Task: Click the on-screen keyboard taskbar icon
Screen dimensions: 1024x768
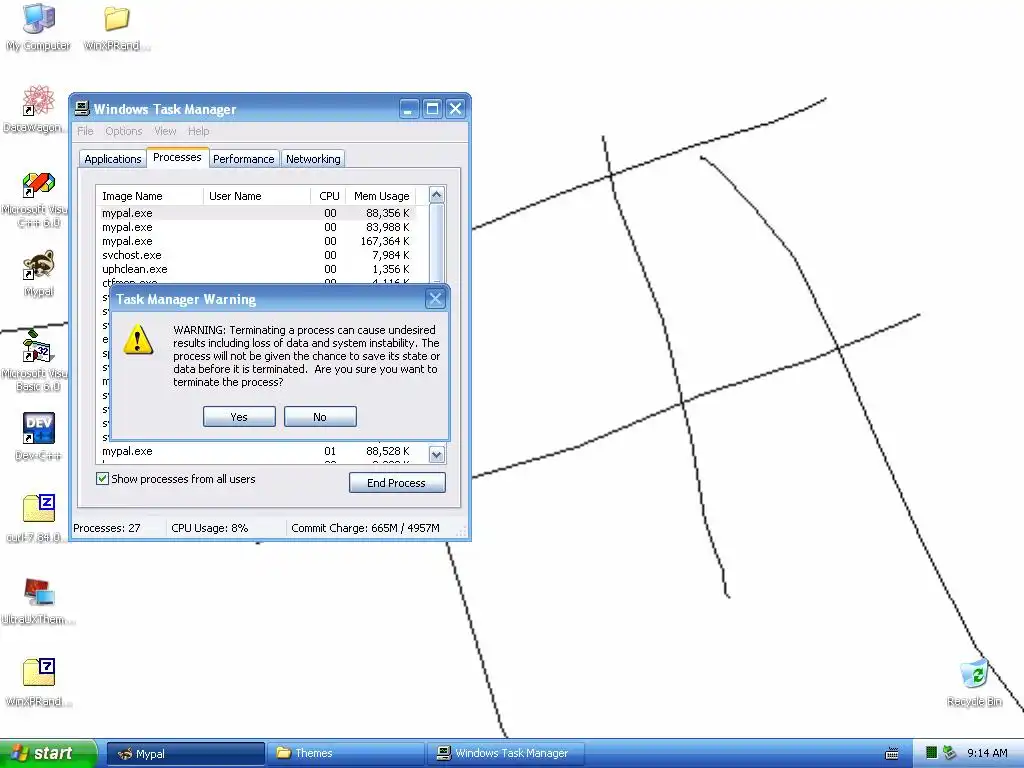Action: tap(891, 754)
